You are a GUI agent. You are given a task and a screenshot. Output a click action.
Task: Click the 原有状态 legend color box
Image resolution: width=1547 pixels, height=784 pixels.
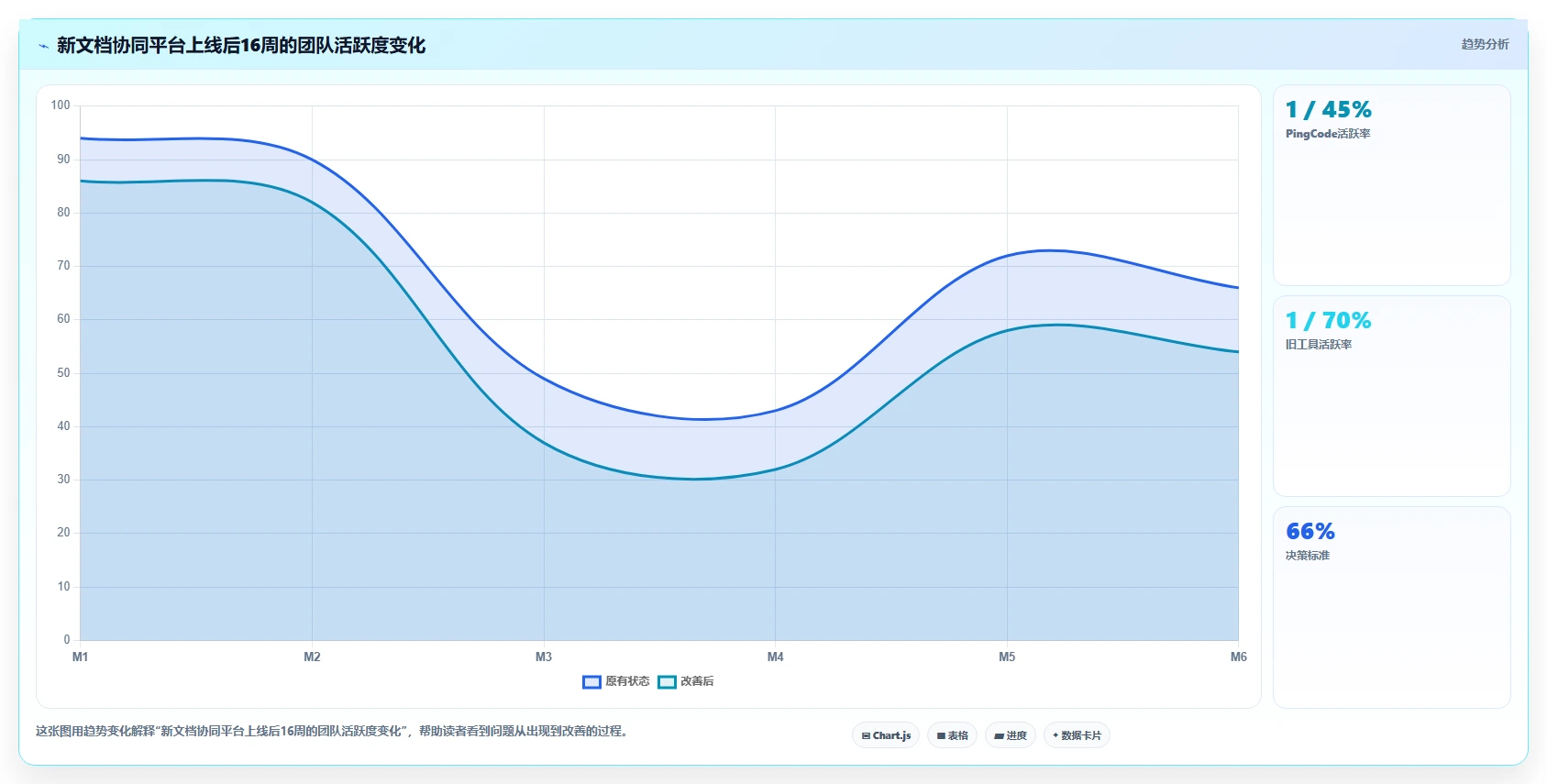591,681
